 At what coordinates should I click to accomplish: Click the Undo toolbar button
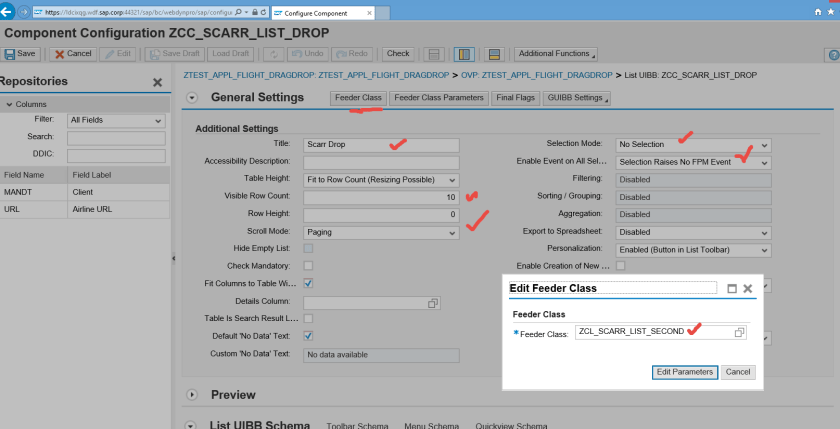tap(308, 54)
